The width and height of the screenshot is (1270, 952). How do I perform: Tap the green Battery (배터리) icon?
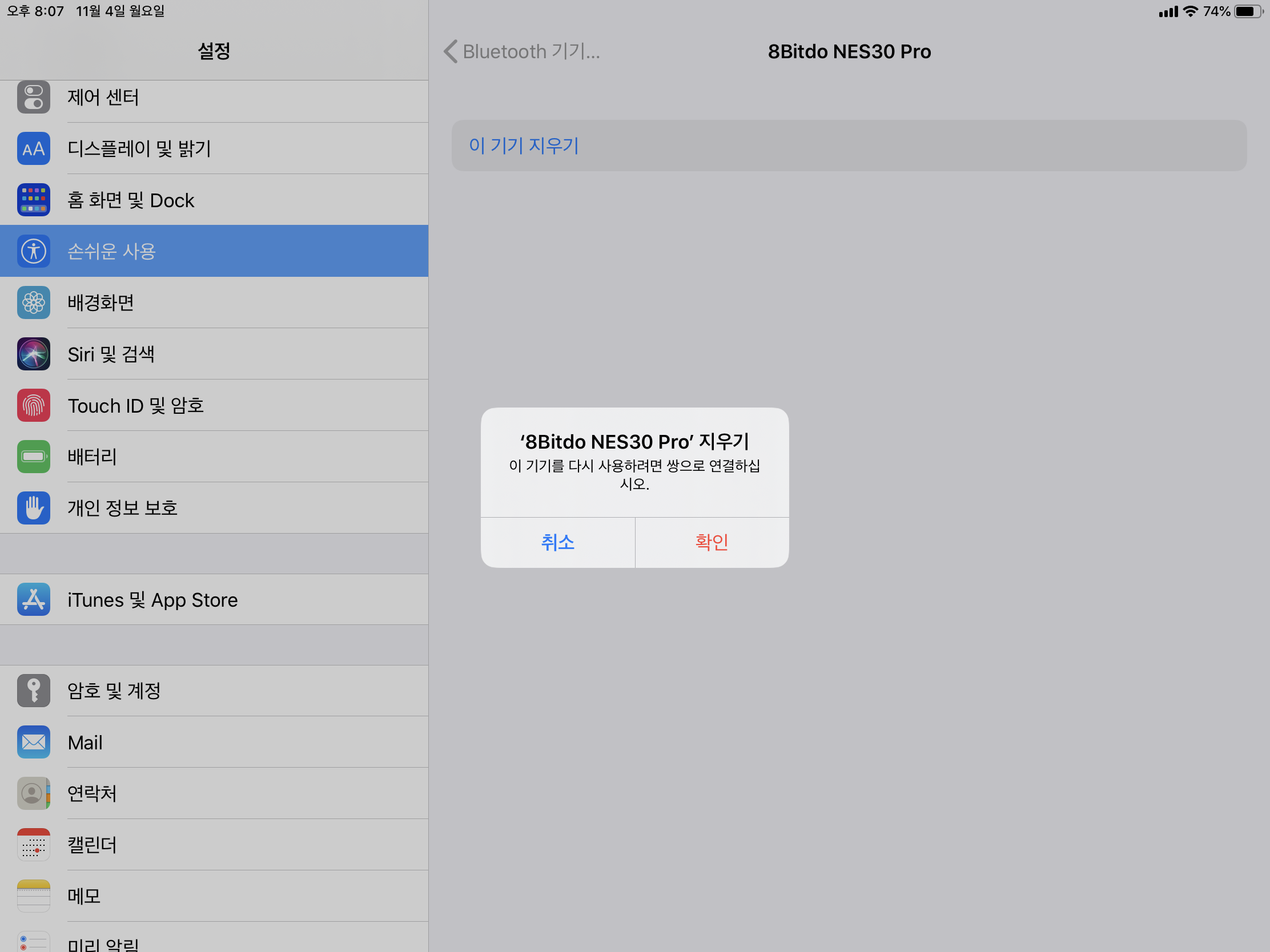point(33,457)
